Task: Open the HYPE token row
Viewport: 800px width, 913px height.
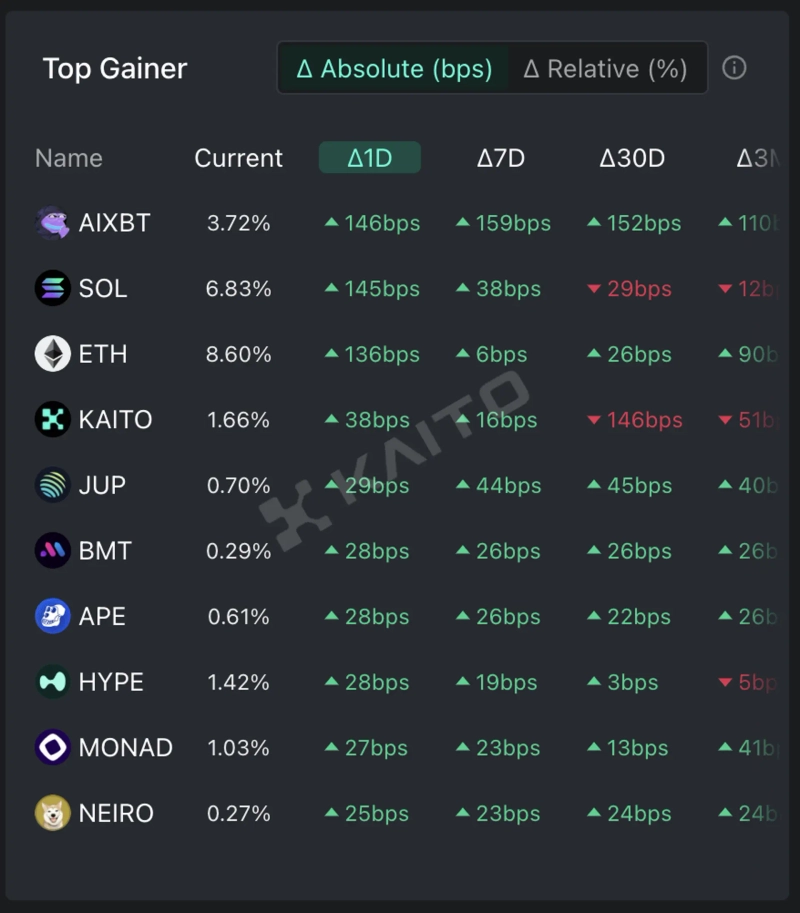Action: [111, 683]
